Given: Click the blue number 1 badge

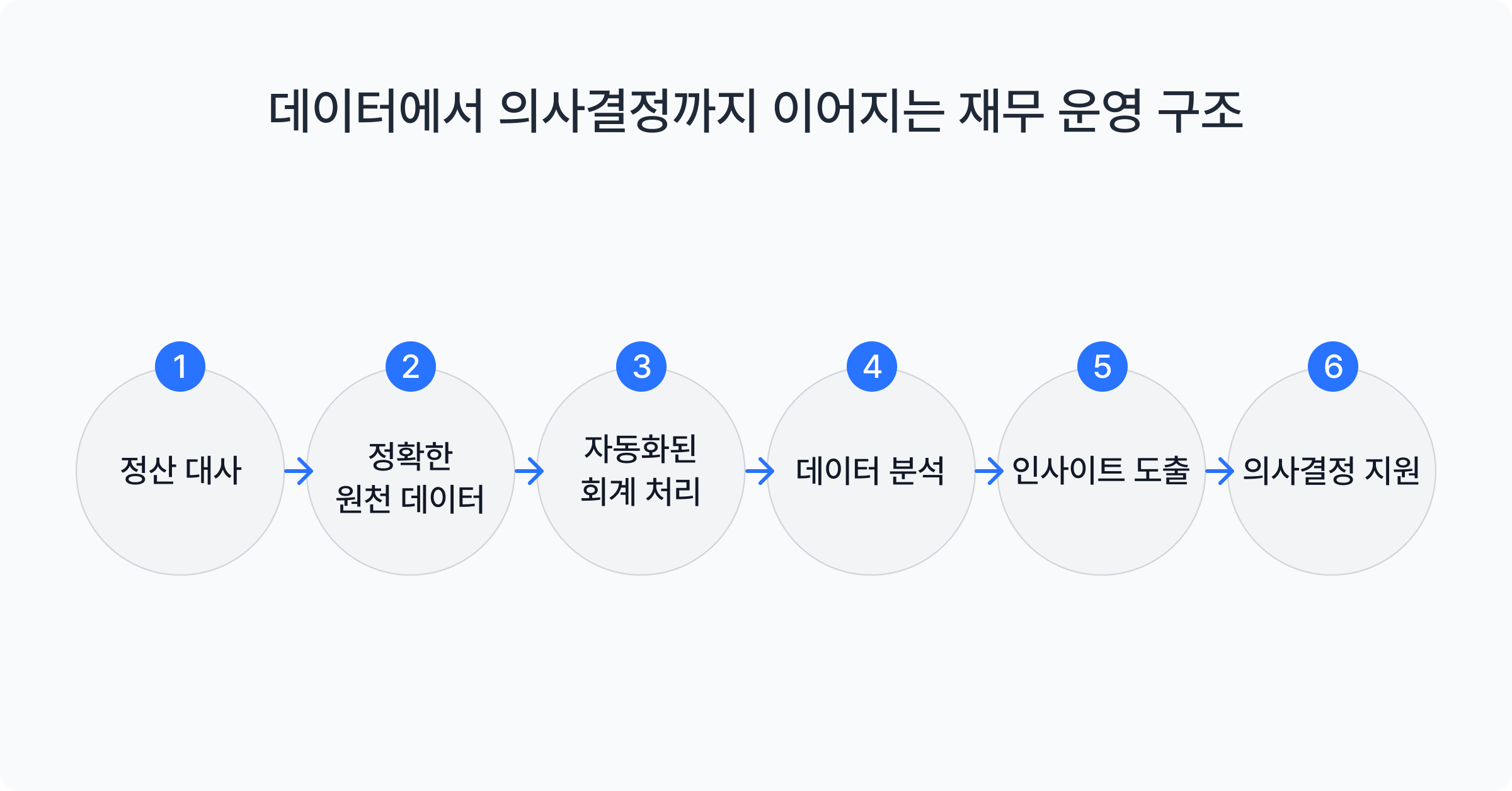Looking at the screenshot, I should (180, 367).
